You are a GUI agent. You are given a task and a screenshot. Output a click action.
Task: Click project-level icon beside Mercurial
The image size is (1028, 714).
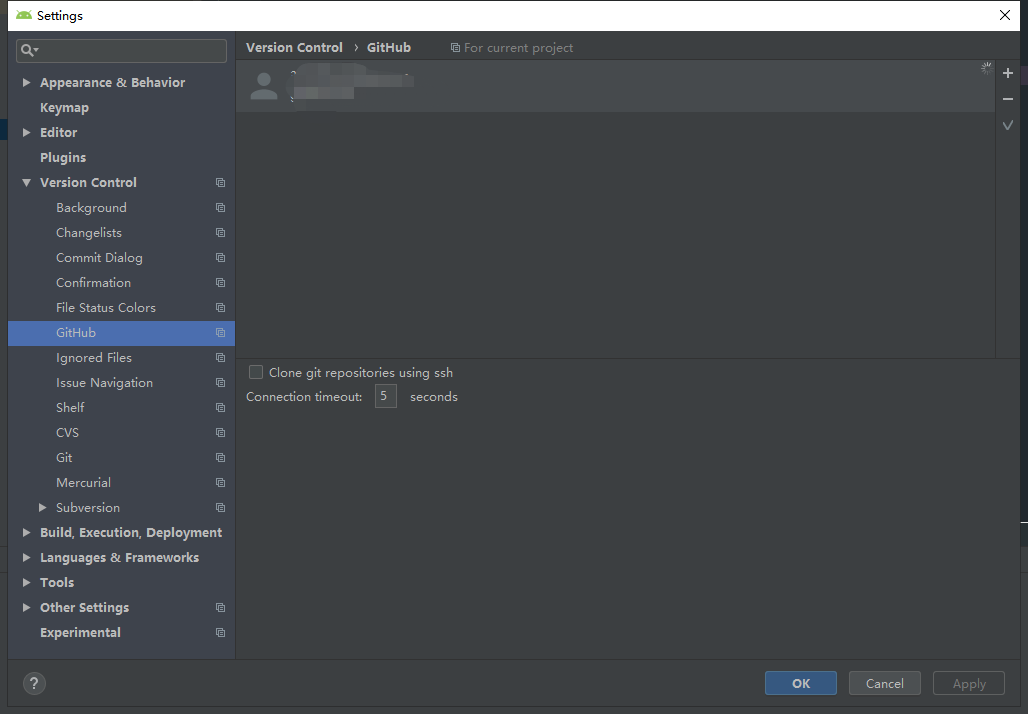220,483
